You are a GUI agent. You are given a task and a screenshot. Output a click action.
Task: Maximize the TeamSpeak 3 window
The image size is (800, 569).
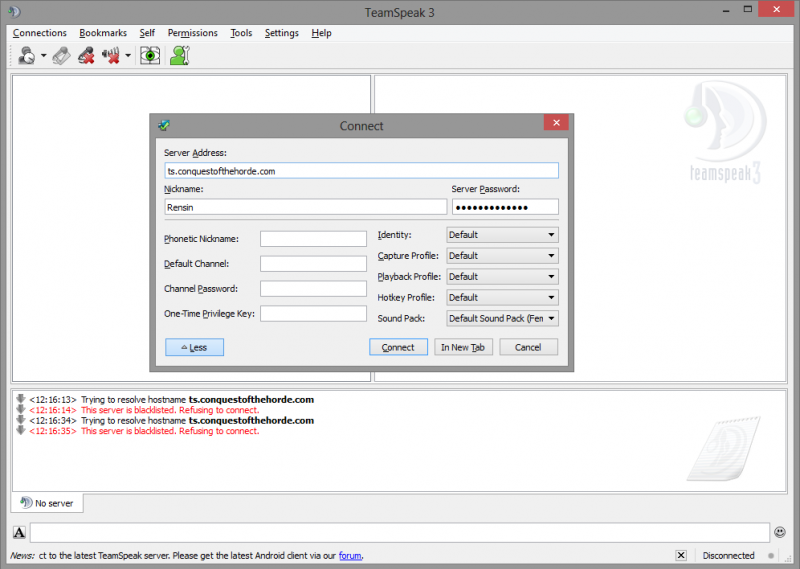pyautogui.click(x=747, y=9)
